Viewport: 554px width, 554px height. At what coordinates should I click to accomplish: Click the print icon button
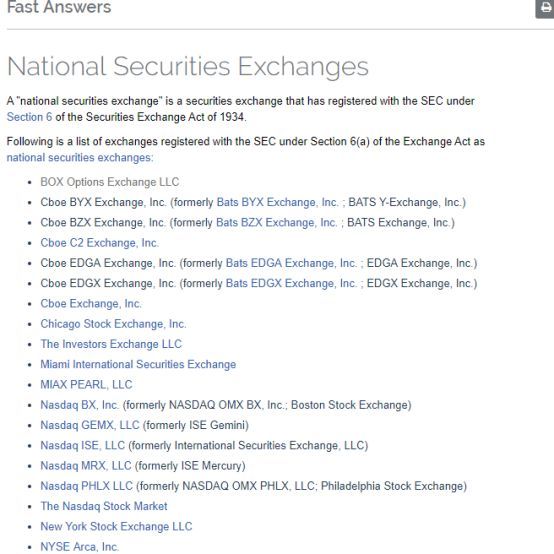click(x=545, y=8)
